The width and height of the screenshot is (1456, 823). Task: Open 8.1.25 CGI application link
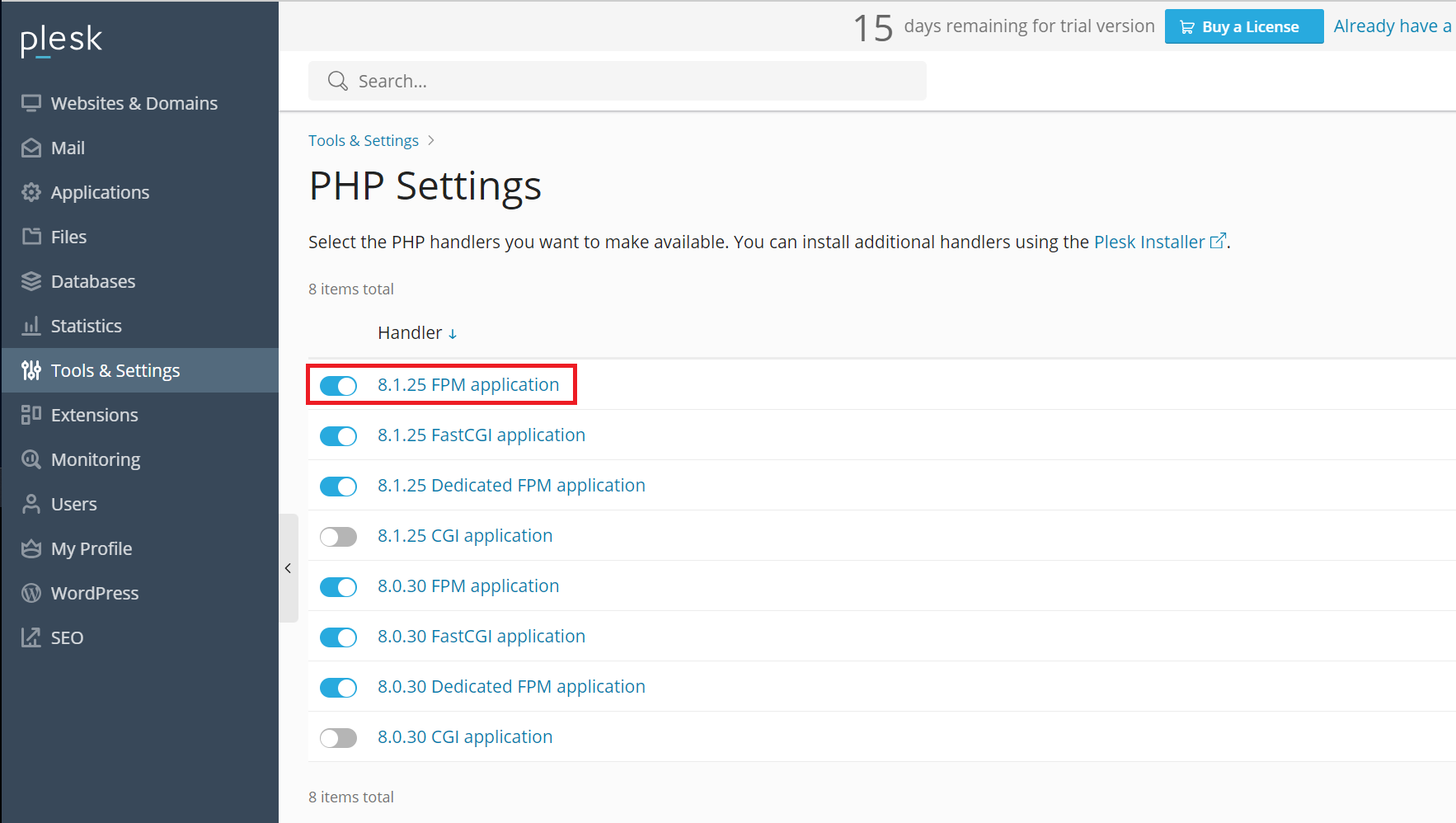click(x=465, y=536)
